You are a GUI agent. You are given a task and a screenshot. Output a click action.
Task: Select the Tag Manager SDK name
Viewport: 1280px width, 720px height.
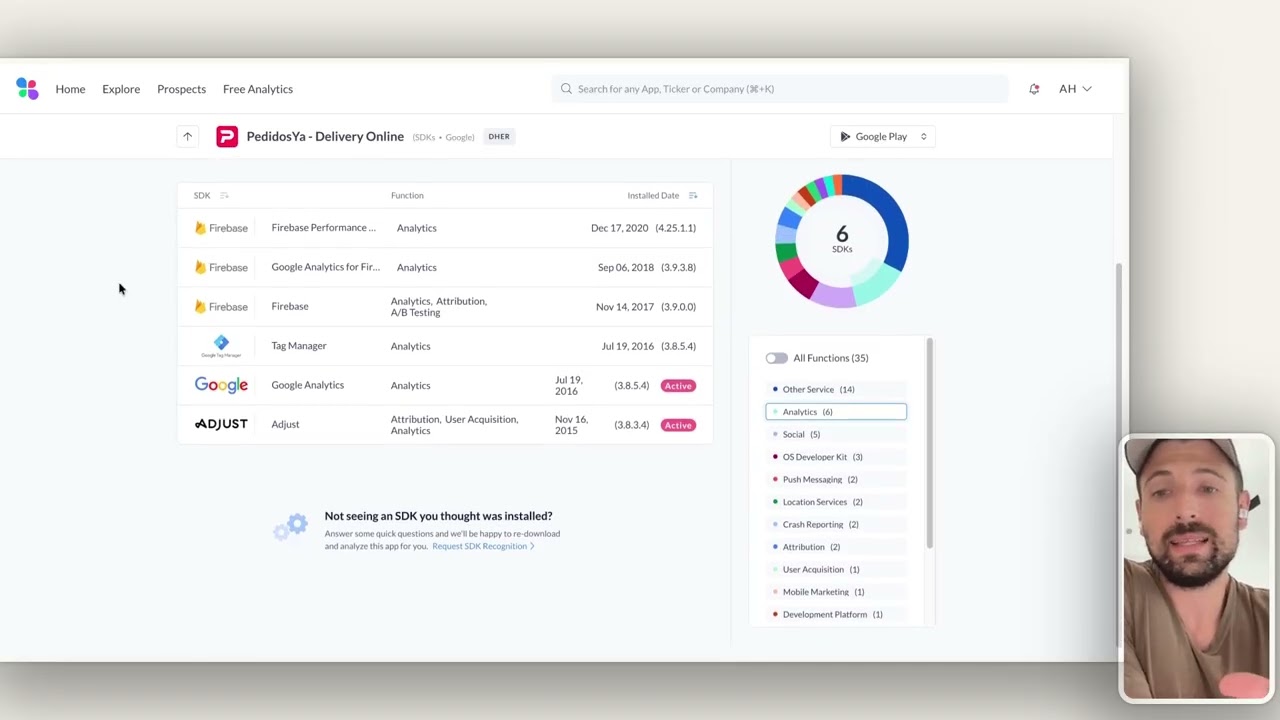coord(299,346)
